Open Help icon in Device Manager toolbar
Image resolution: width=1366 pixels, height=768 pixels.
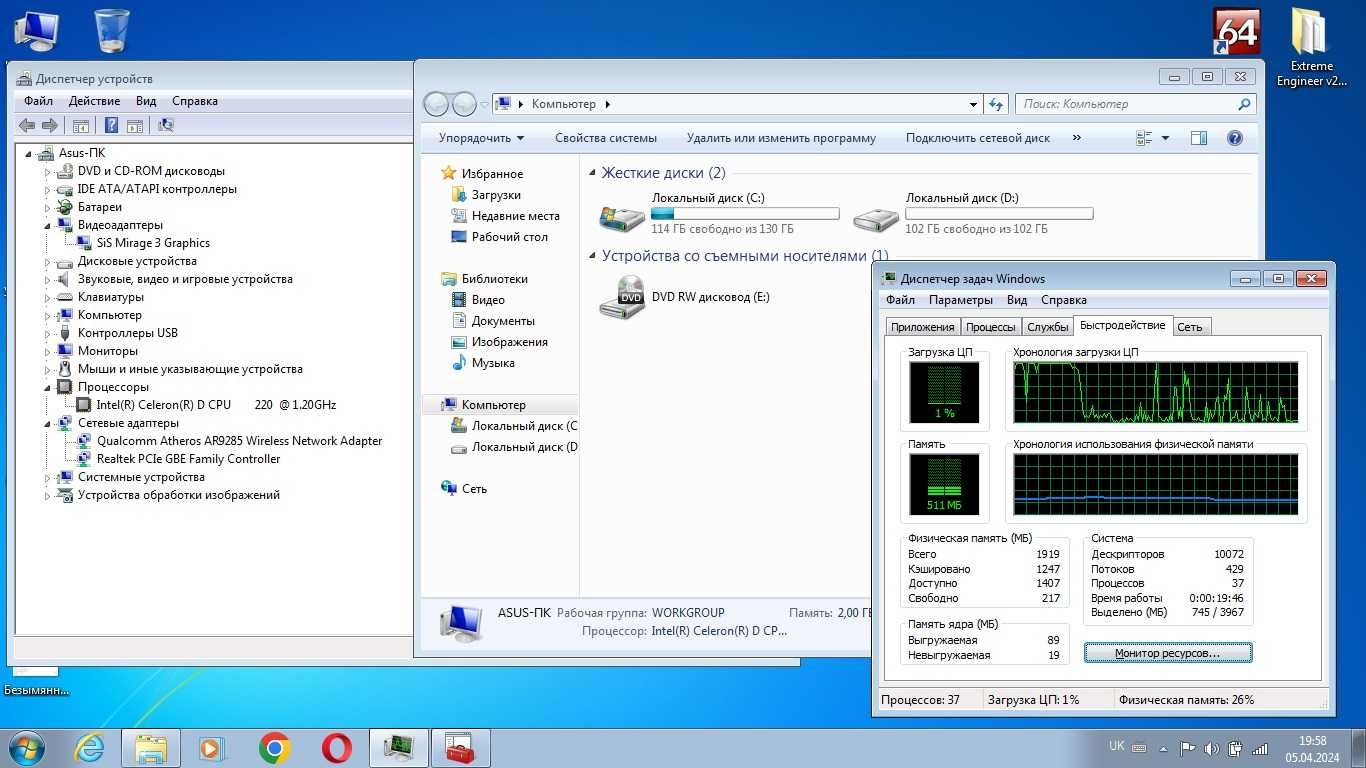pyautogui.click(x=111, y=125)
